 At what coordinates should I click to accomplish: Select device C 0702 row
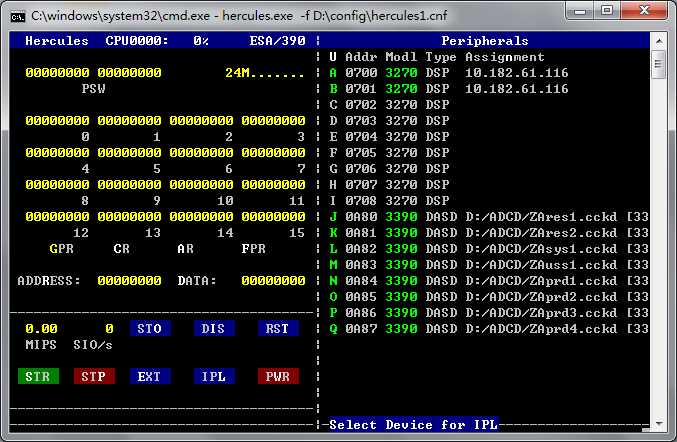click(389, 104)
